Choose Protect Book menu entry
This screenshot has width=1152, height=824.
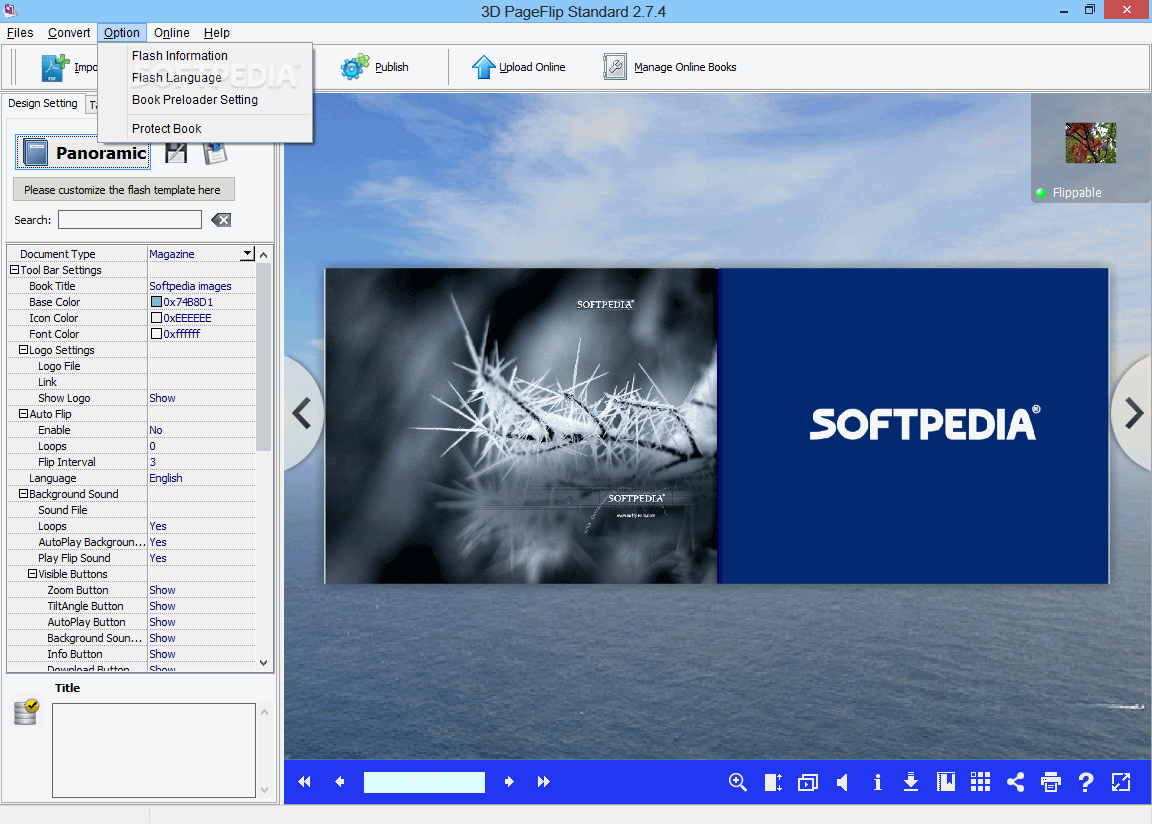[x=205, y=129]
